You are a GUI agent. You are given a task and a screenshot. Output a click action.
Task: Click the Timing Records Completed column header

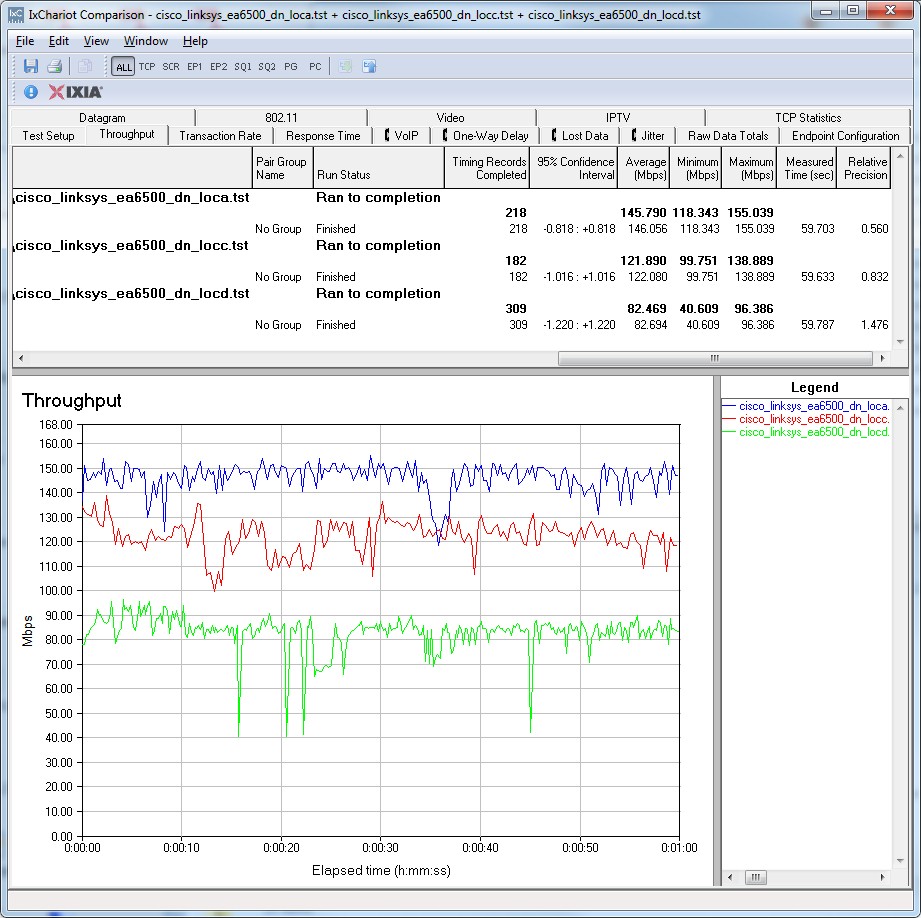point(487,168)
